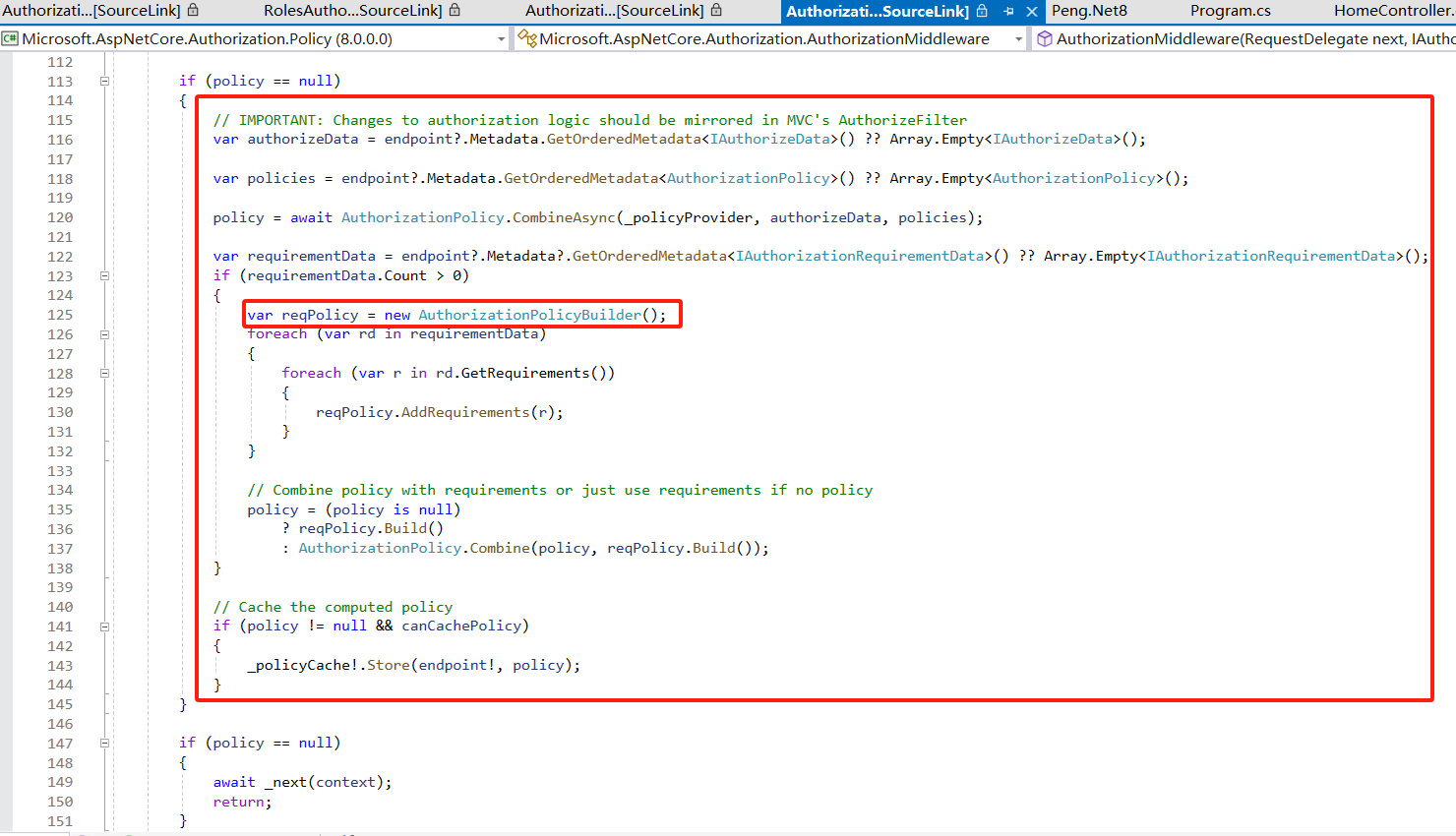Viewport: 1456px width, 836px height.
Task: Click the class icon beside AuthorizationMiddleware type name
Action: click(527, 38)
